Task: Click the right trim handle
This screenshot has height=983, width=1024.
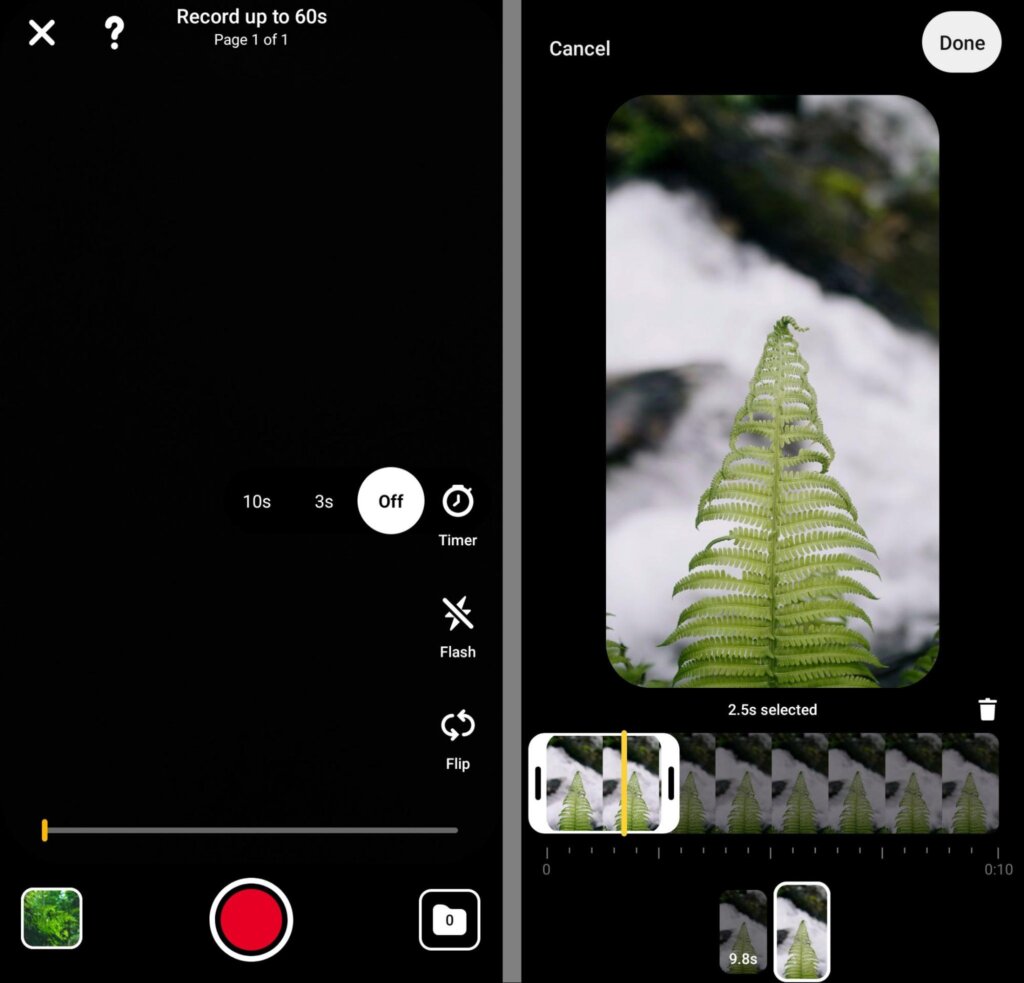Action: (671, 783)
